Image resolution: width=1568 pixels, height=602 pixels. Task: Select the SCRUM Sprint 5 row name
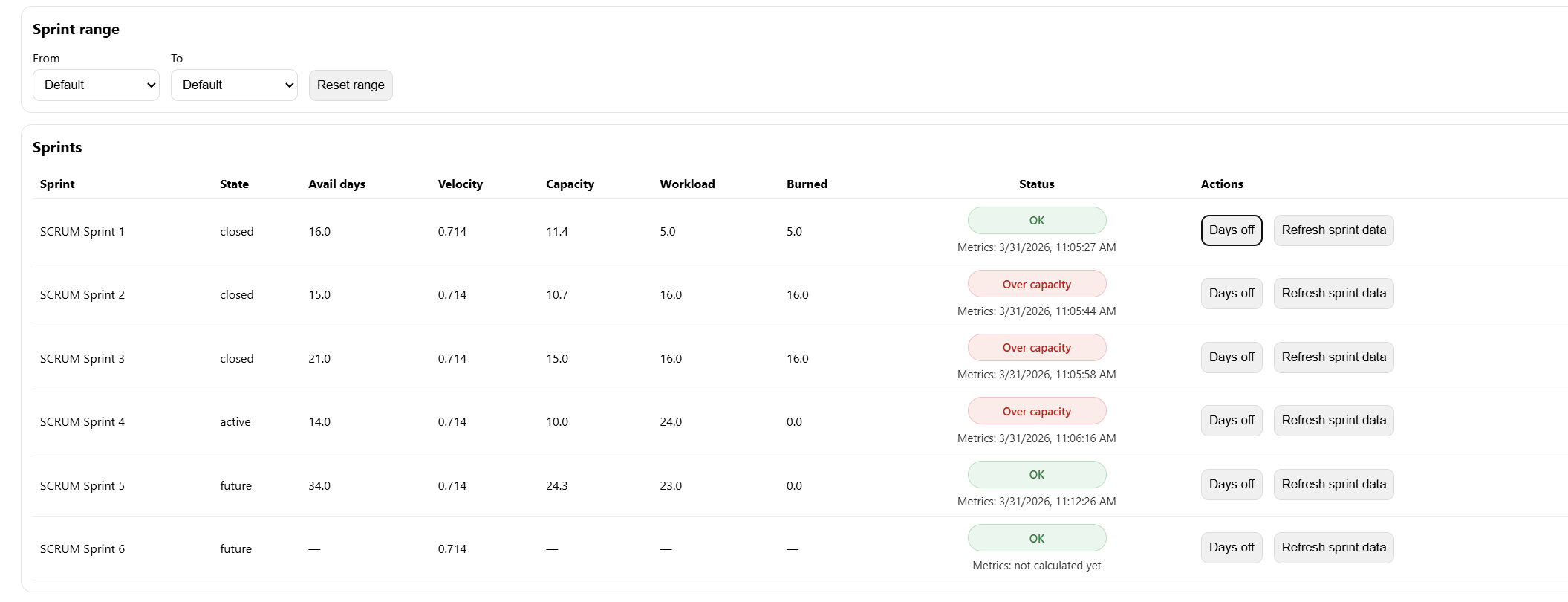(x=82, y=486)
